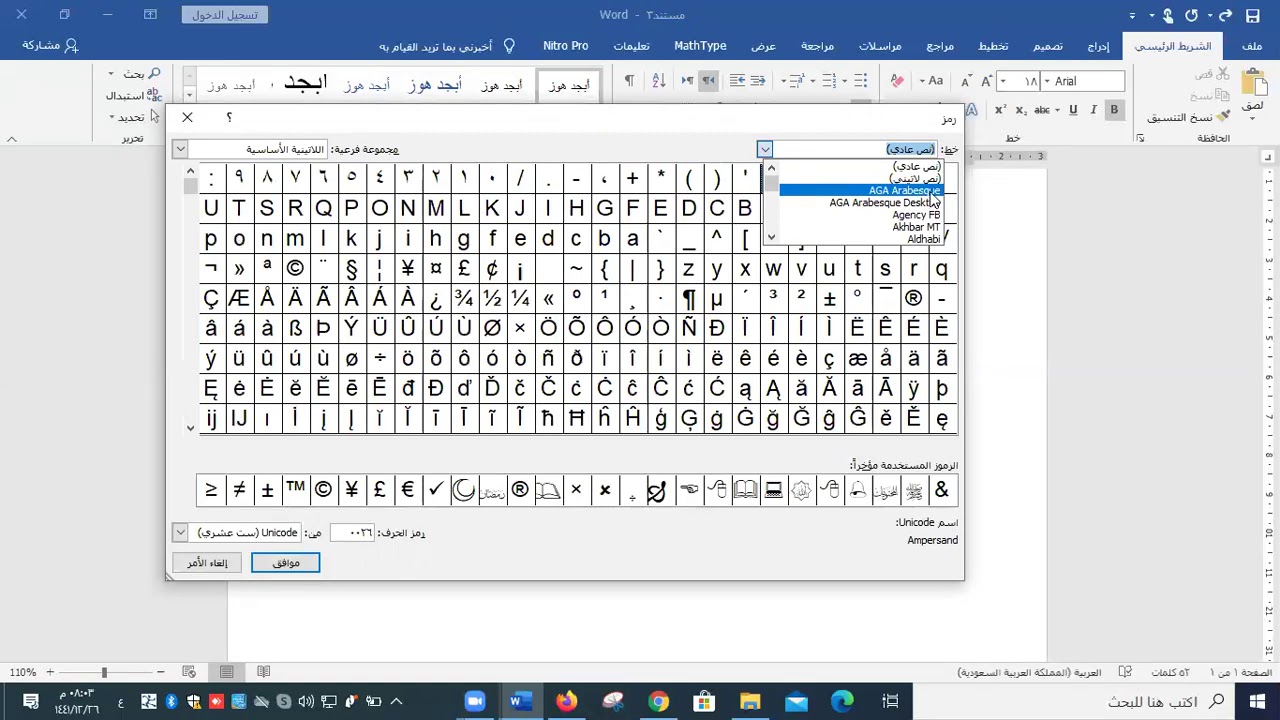The image size is (1280, 720).
Task: Select the Latin text entry in font list
Action: [x=860, y=178]
